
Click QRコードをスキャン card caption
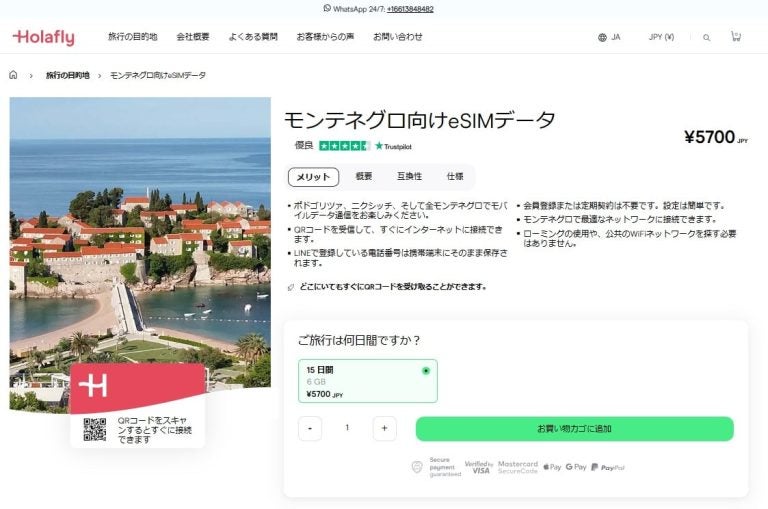click(x=155, y=430)
